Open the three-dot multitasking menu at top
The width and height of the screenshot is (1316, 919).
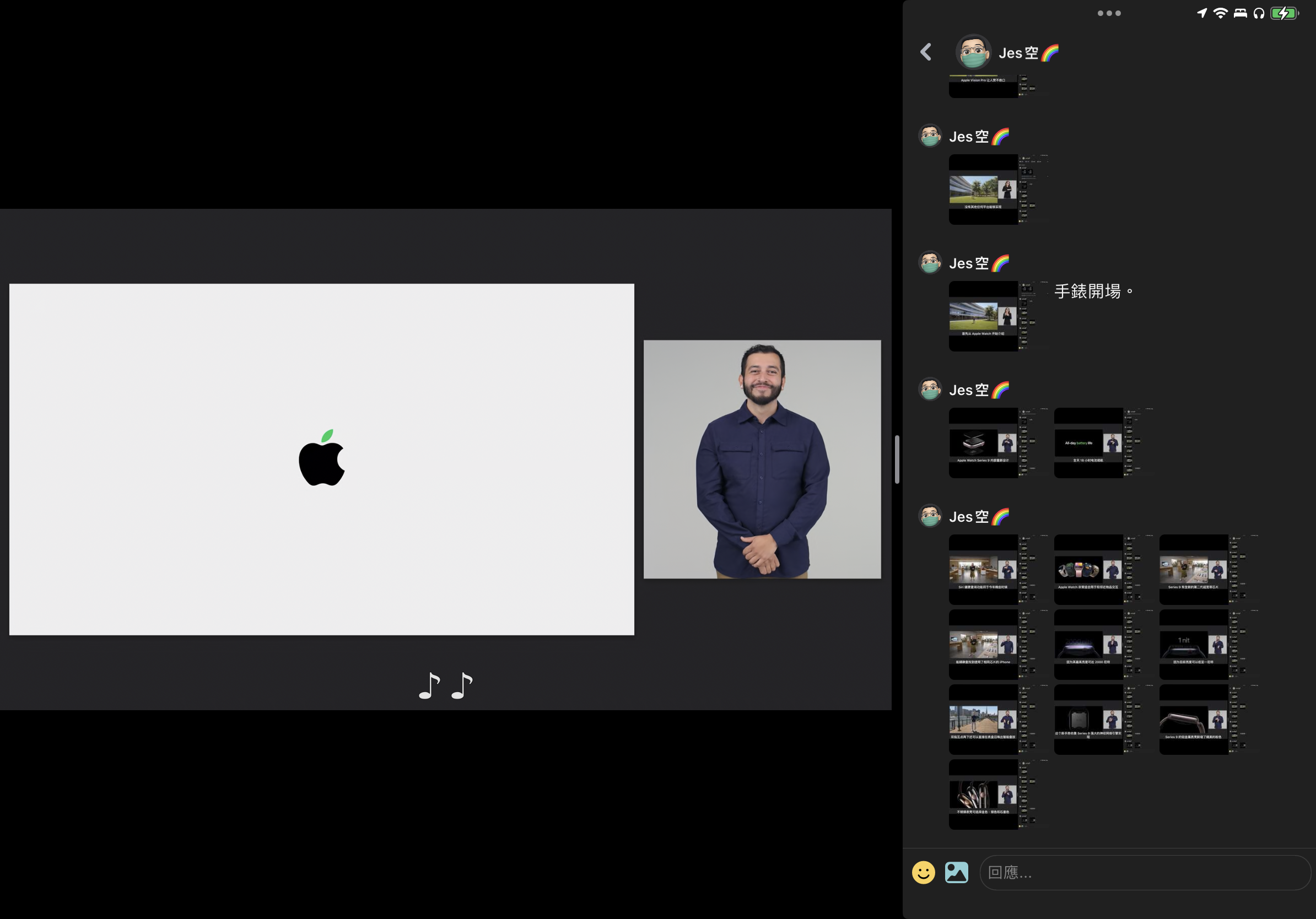tap(1109, 13)
